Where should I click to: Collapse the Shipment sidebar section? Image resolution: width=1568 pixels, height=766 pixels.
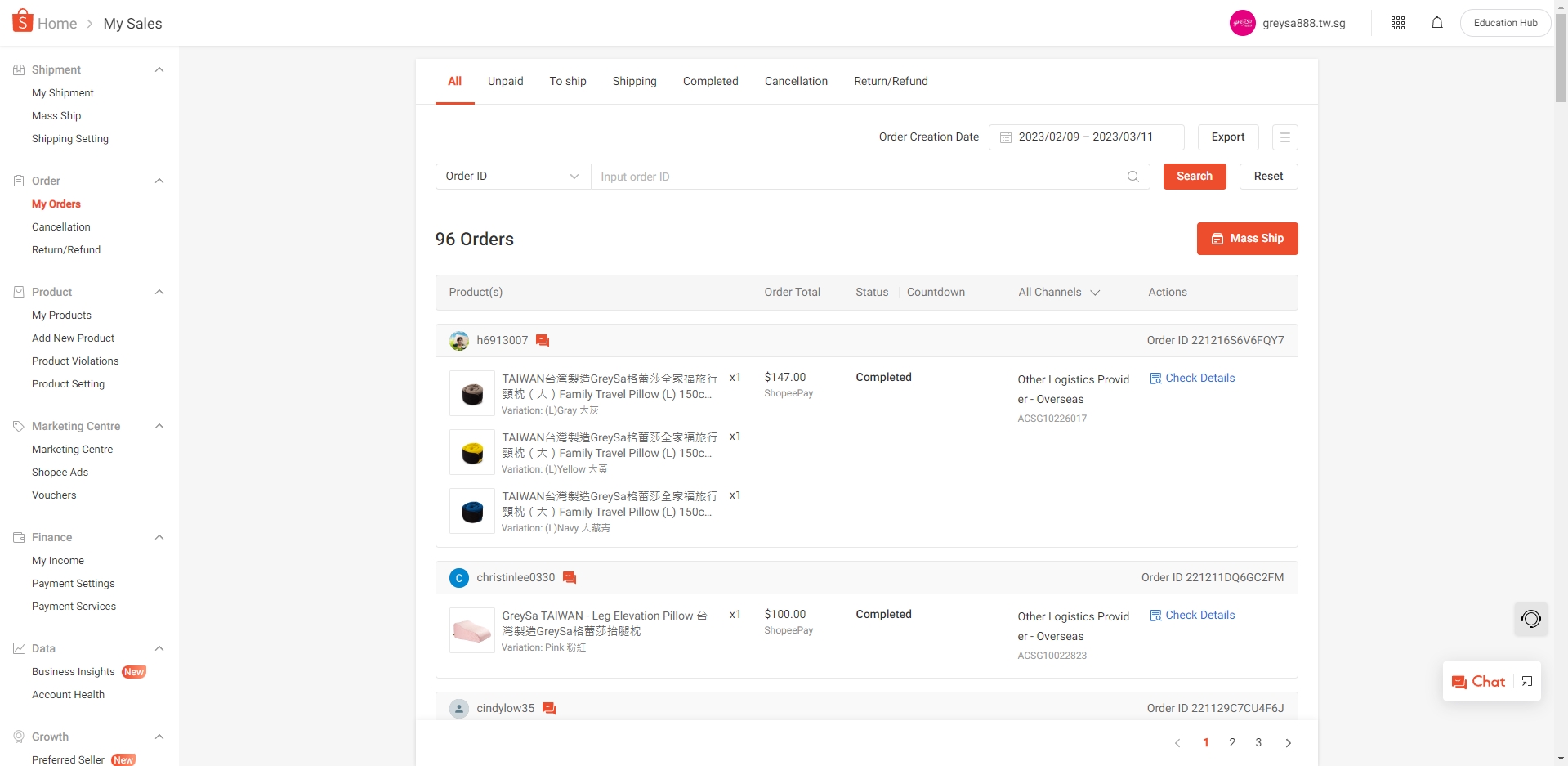coord(159,69)
